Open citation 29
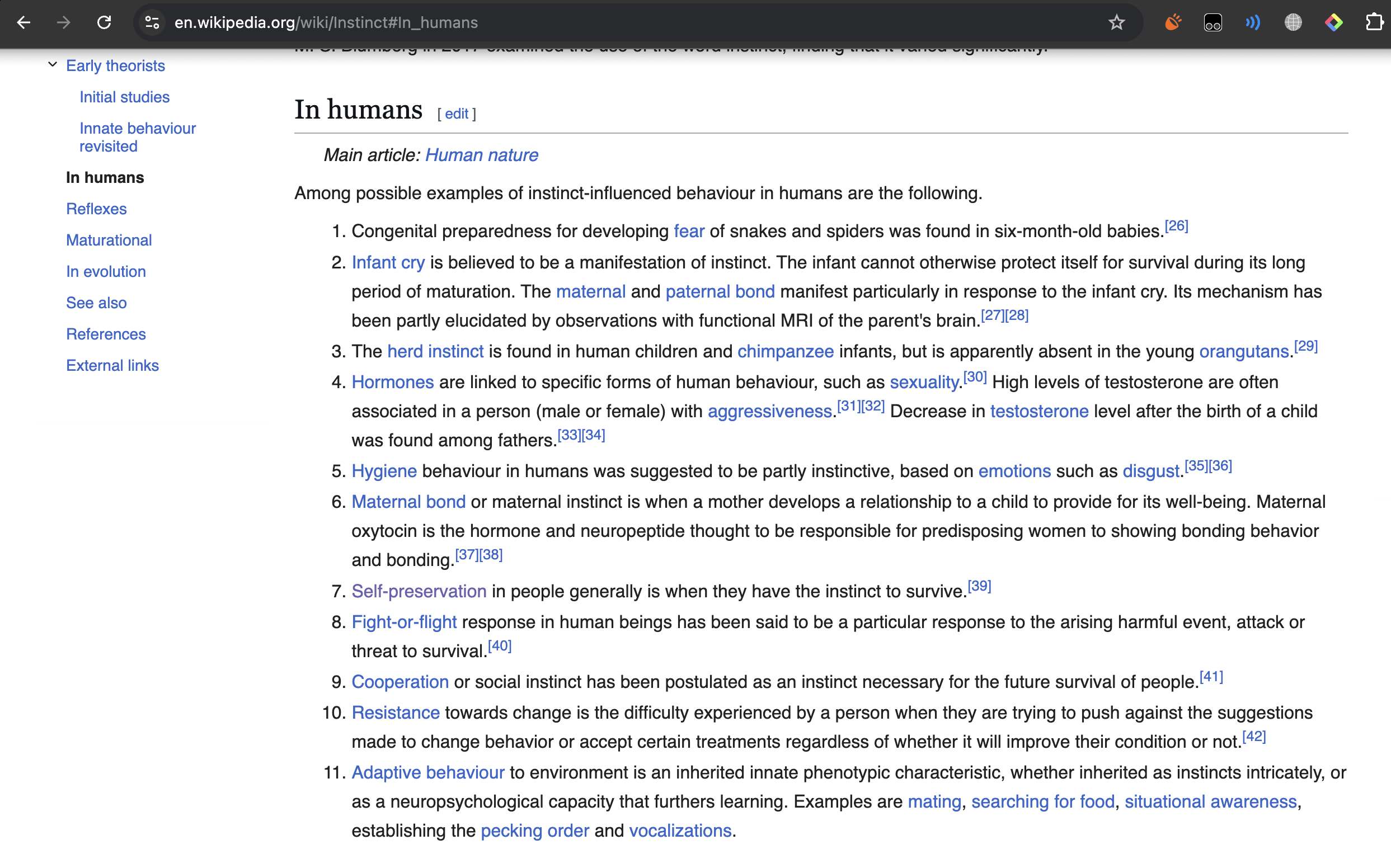 tap(1305, 346)
